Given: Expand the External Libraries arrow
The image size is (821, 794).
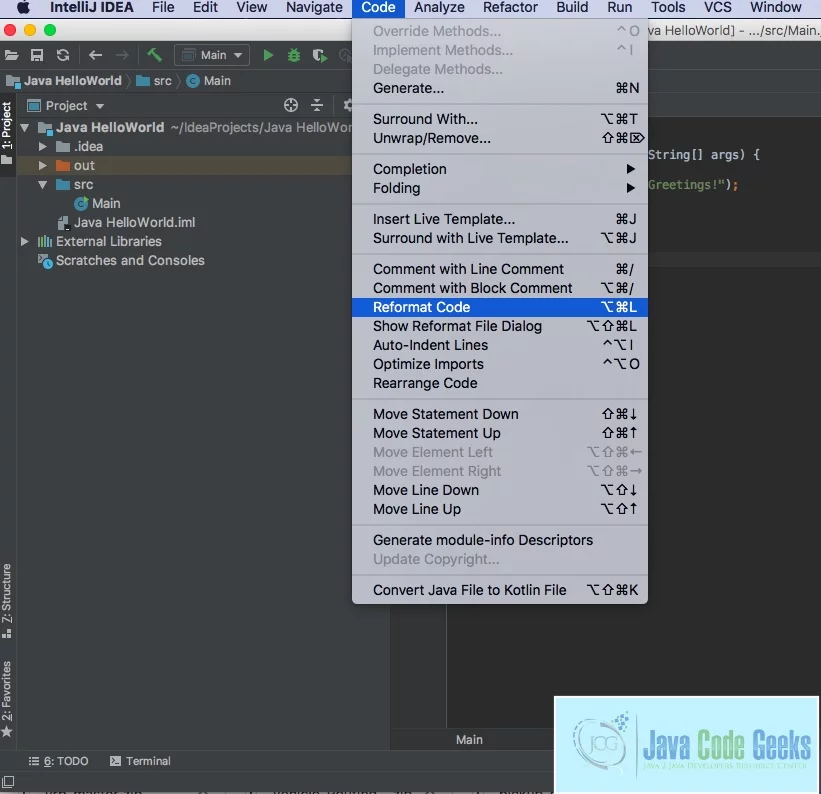Looking at the screenshot, I should pos(25,241).
